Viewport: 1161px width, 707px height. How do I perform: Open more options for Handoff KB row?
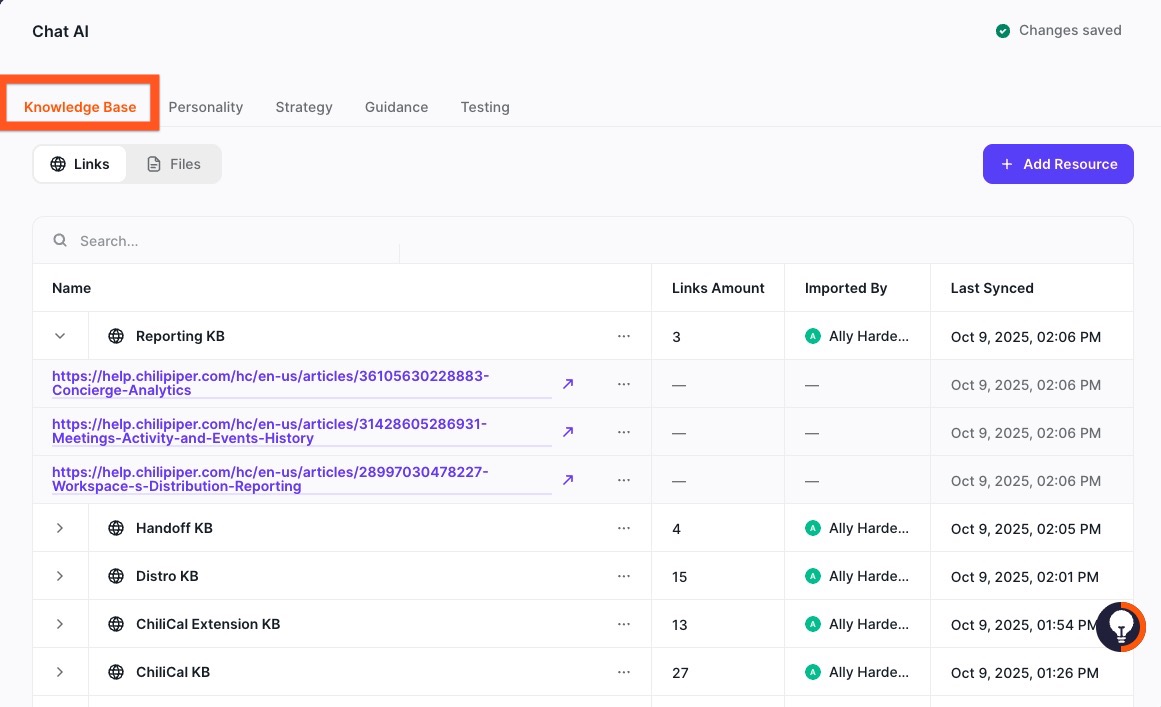(624, 528)
